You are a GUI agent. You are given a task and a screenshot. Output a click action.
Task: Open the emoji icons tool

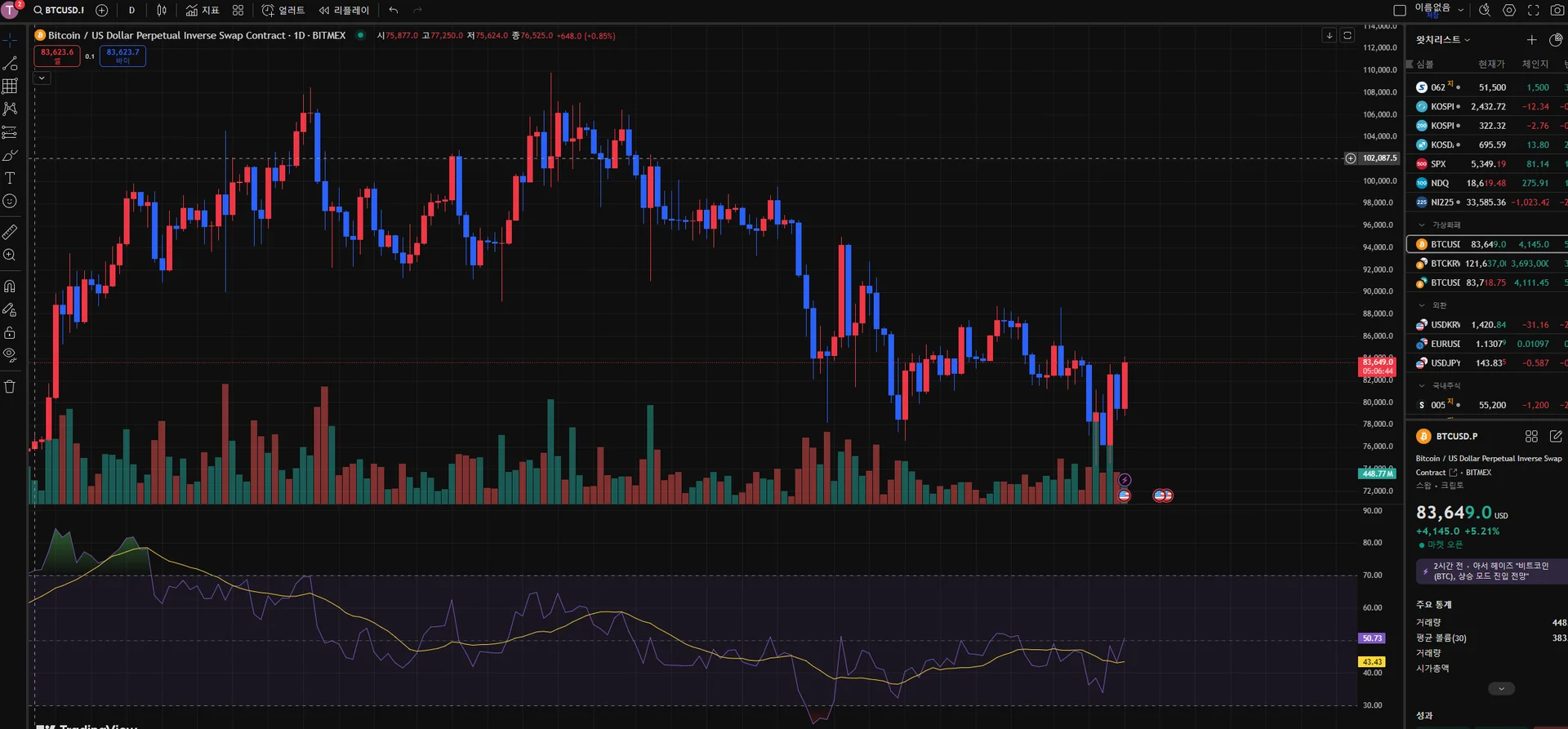10,201
